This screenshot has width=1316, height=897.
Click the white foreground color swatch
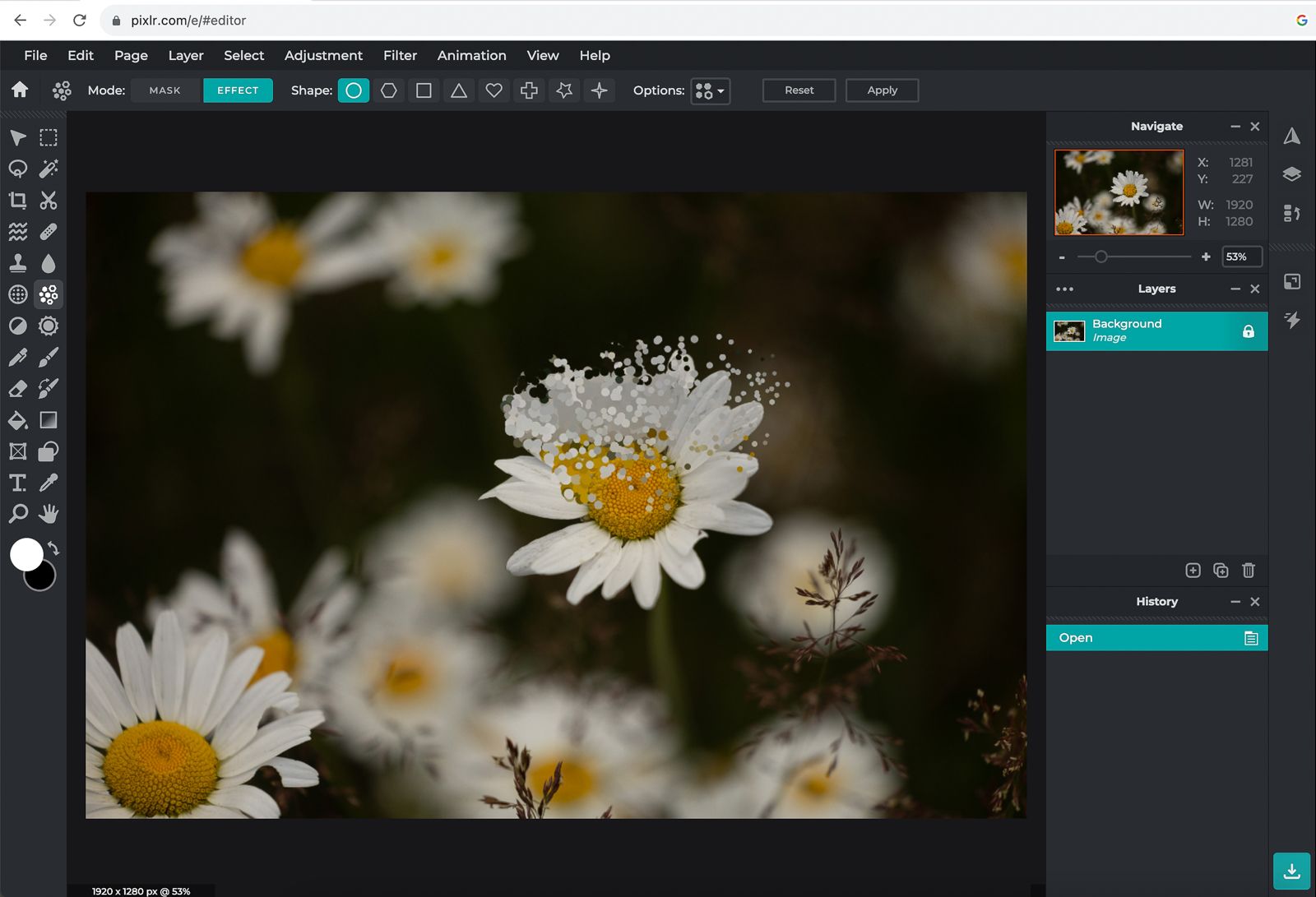(x=25, y=554)
